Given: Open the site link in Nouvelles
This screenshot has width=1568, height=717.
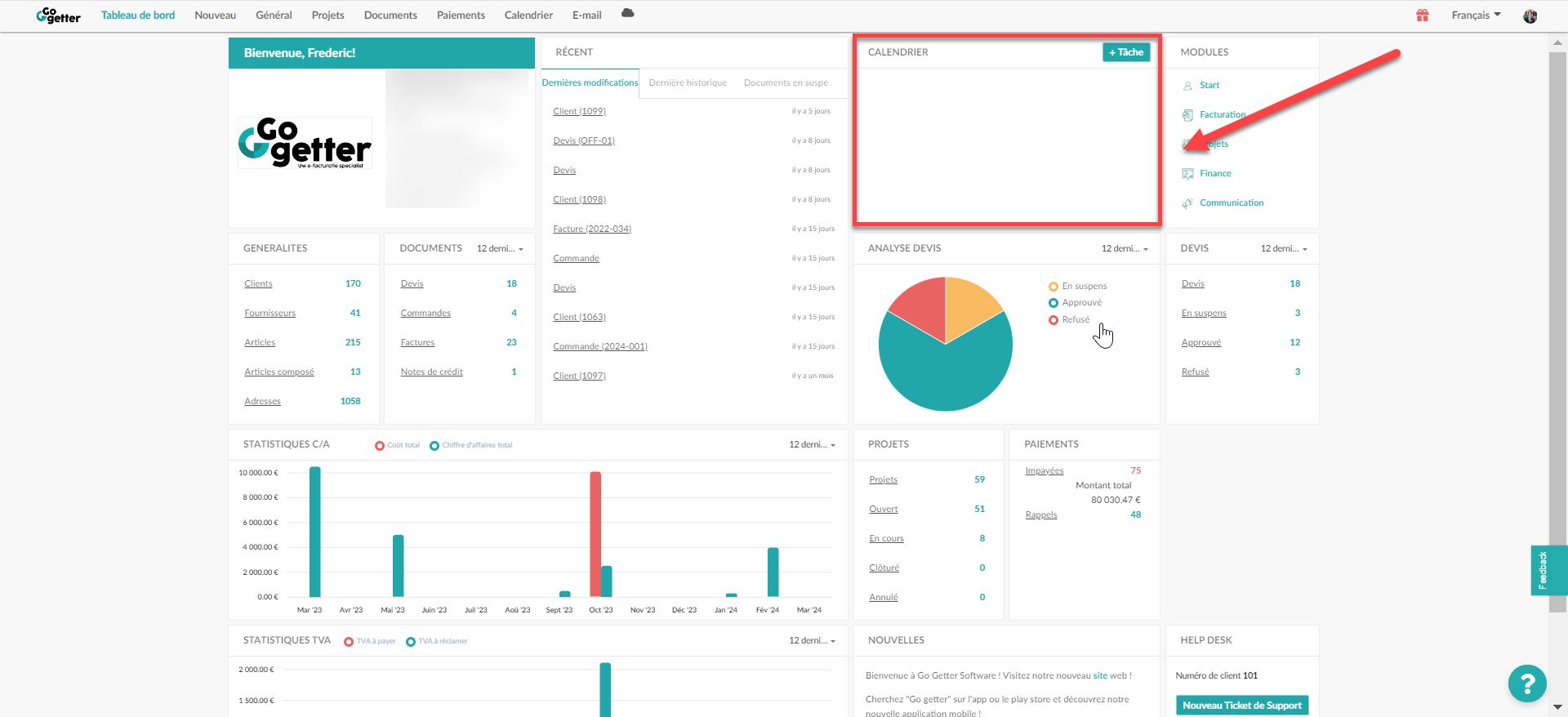Looking at the screenshot, I should pyautogui.click(x=1100, y=676).
